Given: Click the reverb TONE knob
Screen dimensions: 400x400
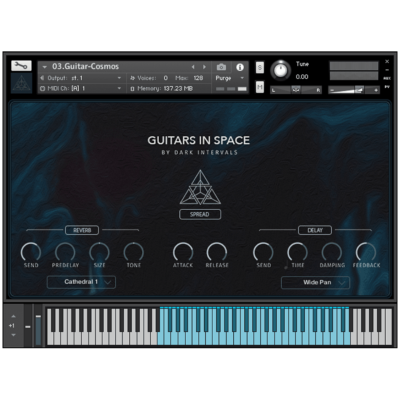Looking at the screenshot, I should [x=134, y=252].
